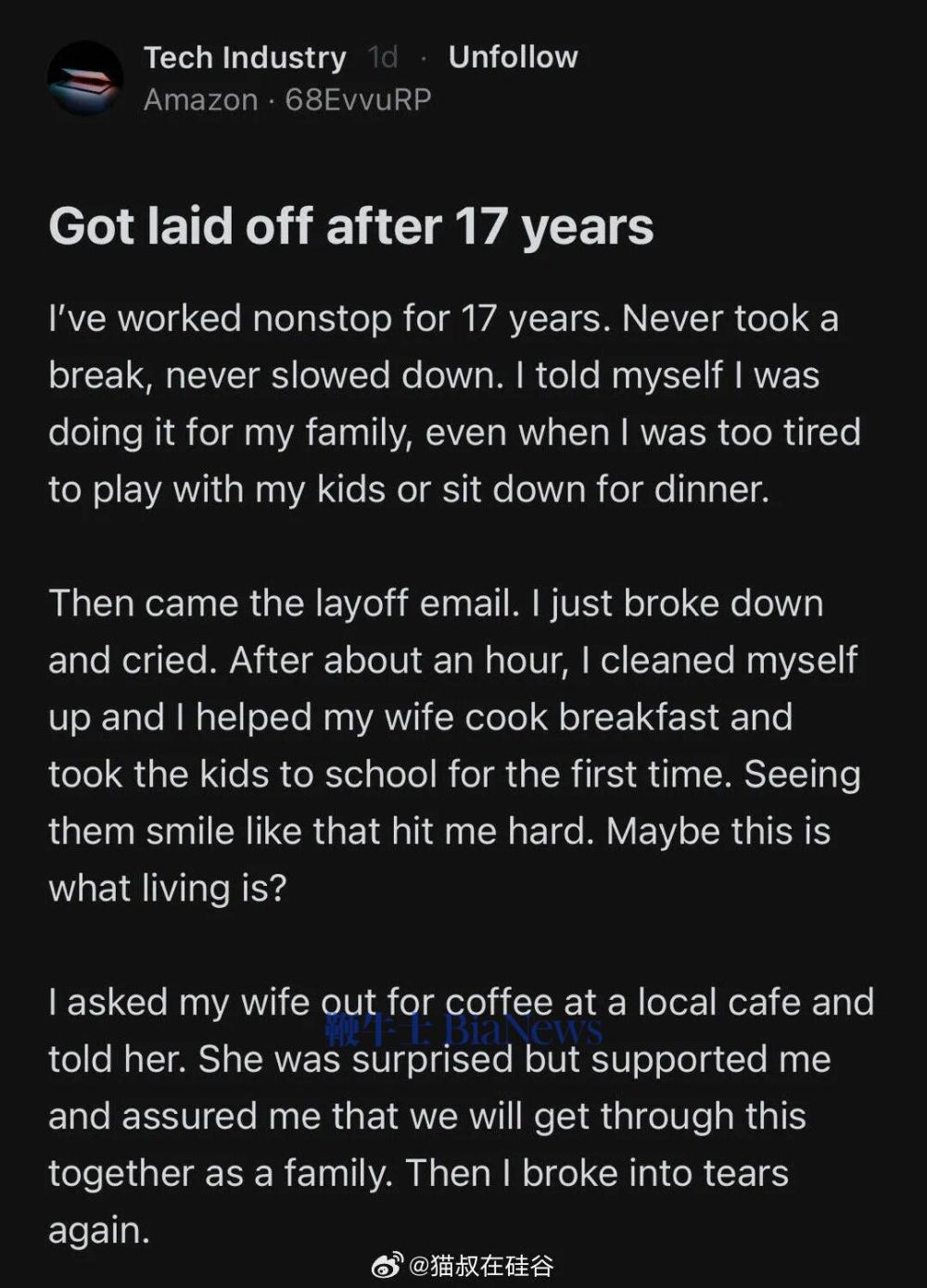Click the Weibo logo icon at the bottom
The width and height of the screenshot is (927, 1288).
point(387,1265)
